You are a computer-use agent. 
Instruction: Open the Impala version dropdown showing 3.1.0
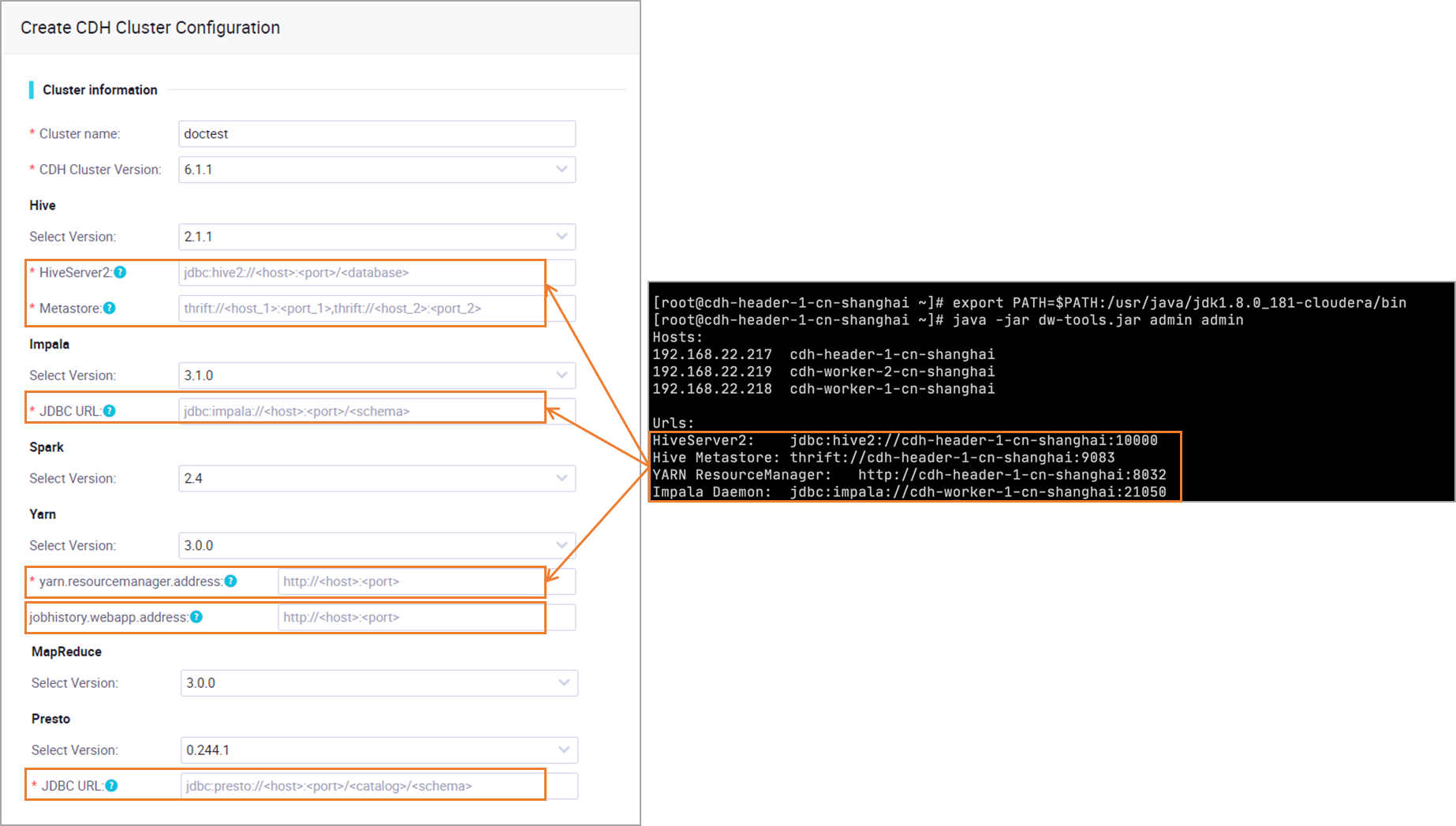(x=377, y=376)
